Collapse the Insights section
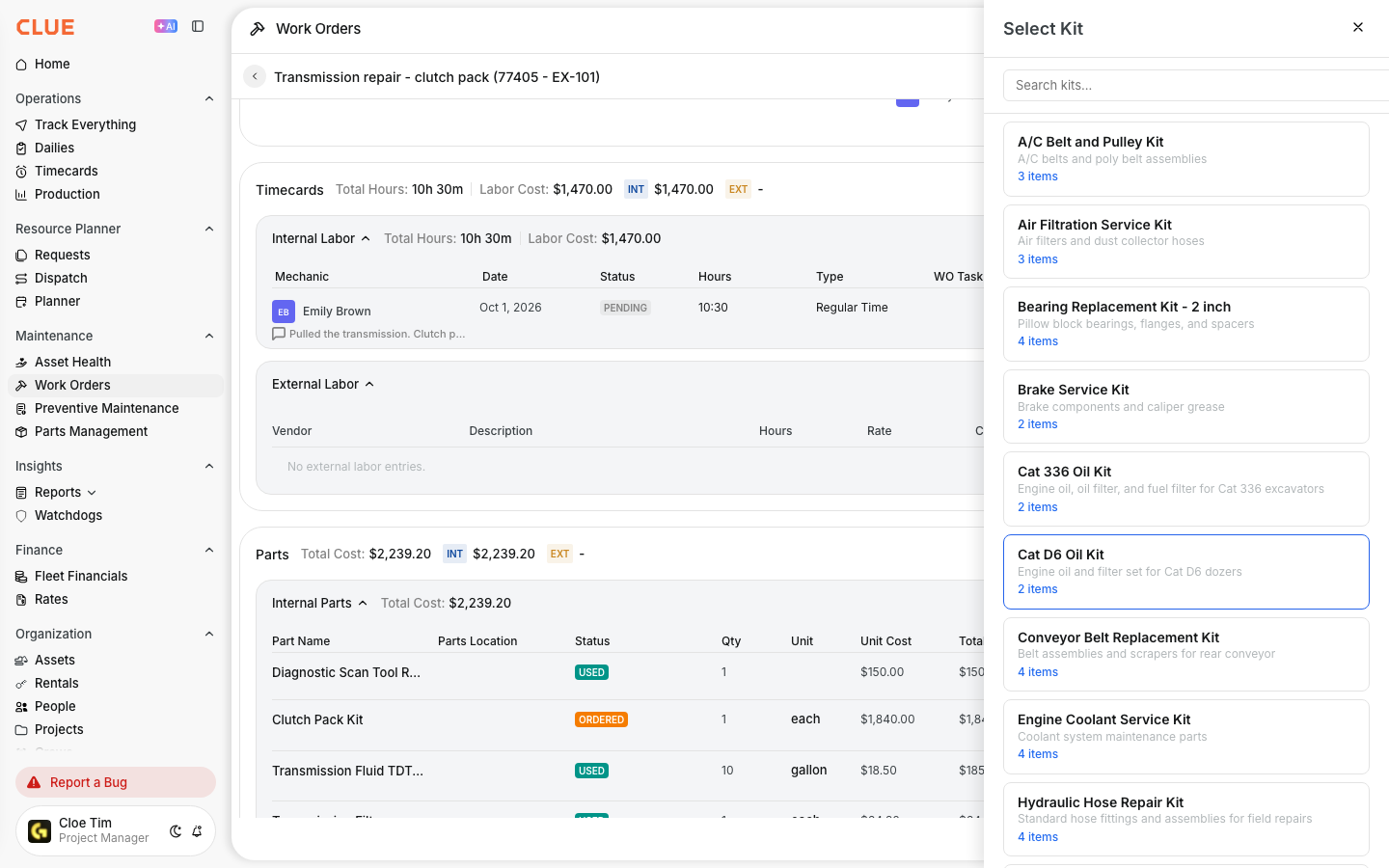 click(x=209, y=466)
